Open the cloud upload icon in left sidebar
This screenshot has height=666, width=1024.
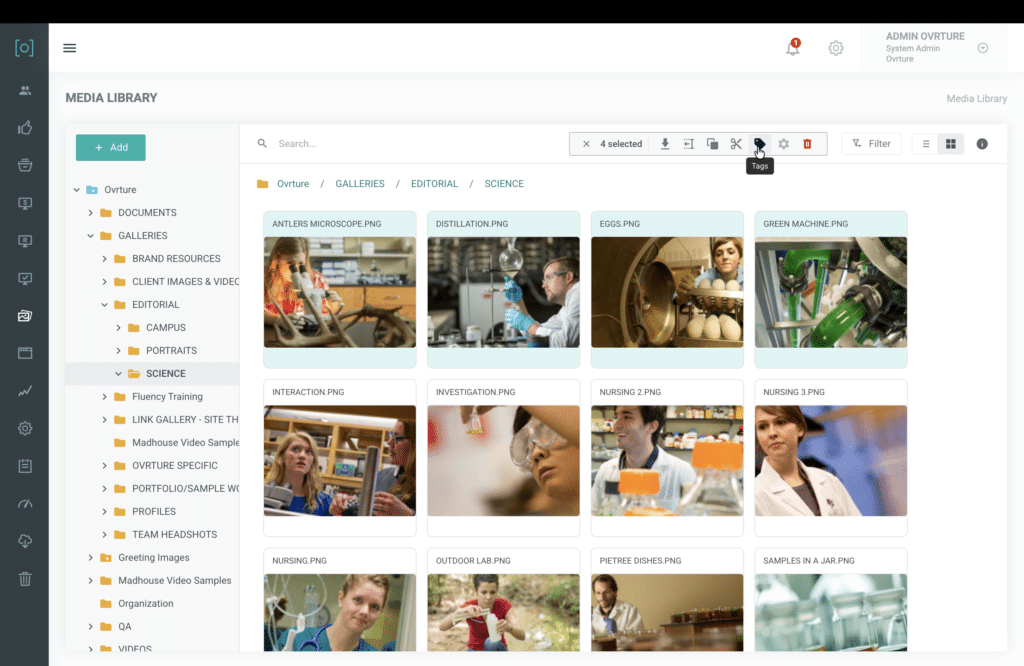24,541
